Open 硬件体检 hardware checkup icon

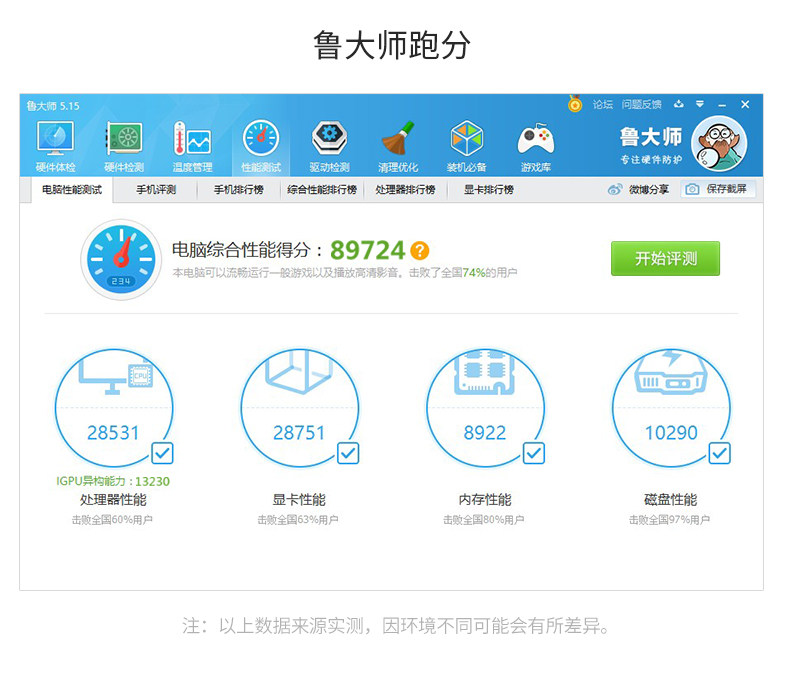coord(55,138)
